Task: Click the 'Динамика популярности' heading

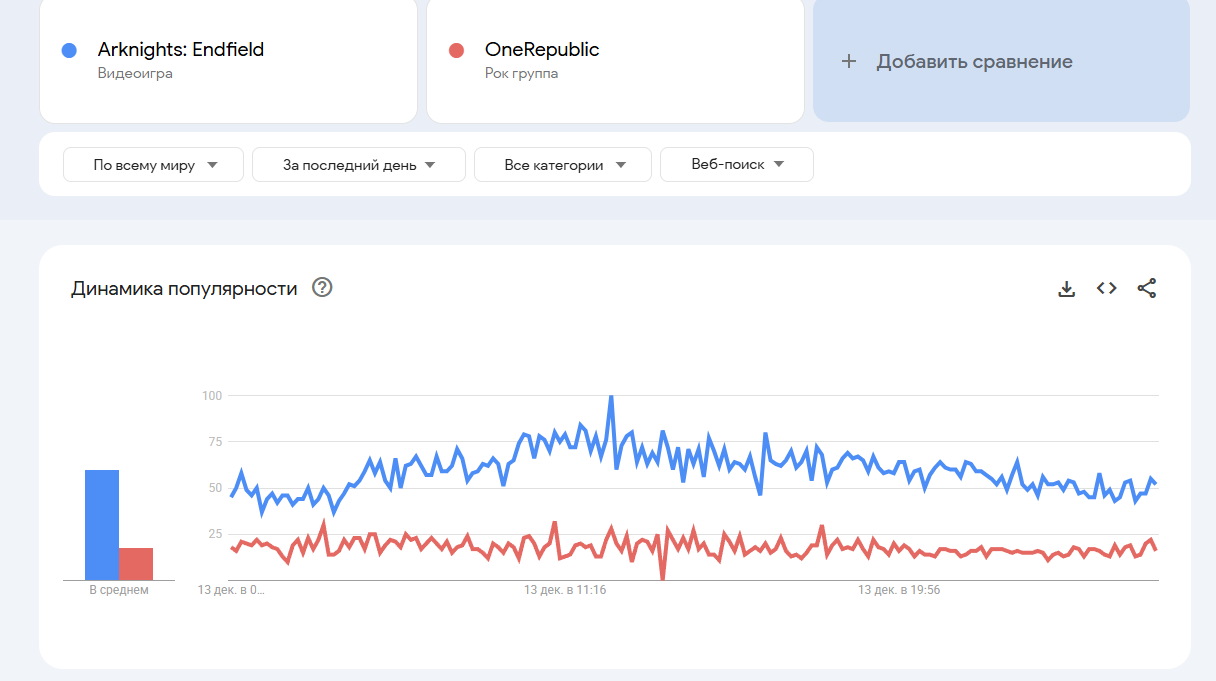Action: (184, 289)
